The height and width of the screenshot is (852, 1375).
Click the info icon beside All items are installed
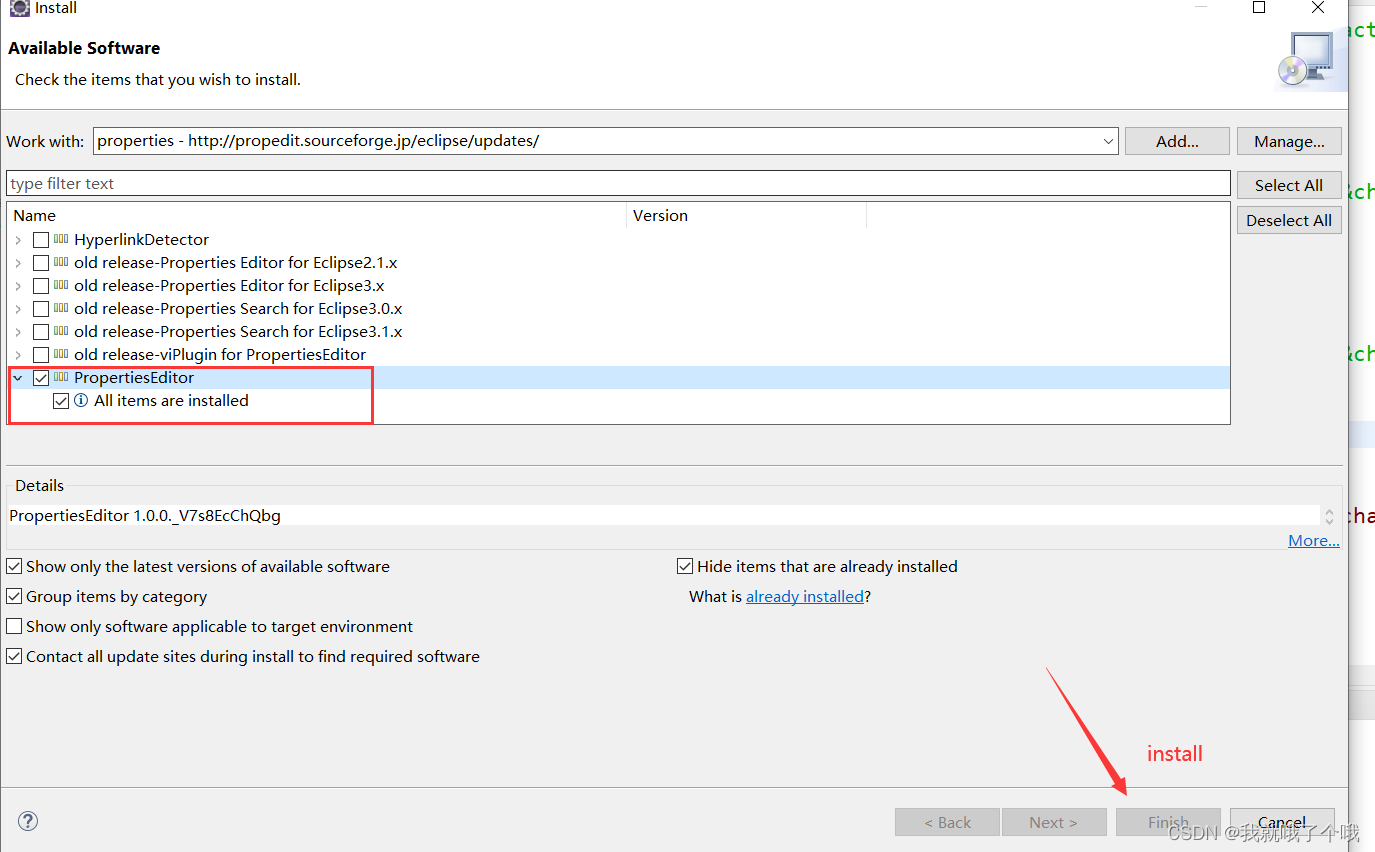tap(81, 400)
